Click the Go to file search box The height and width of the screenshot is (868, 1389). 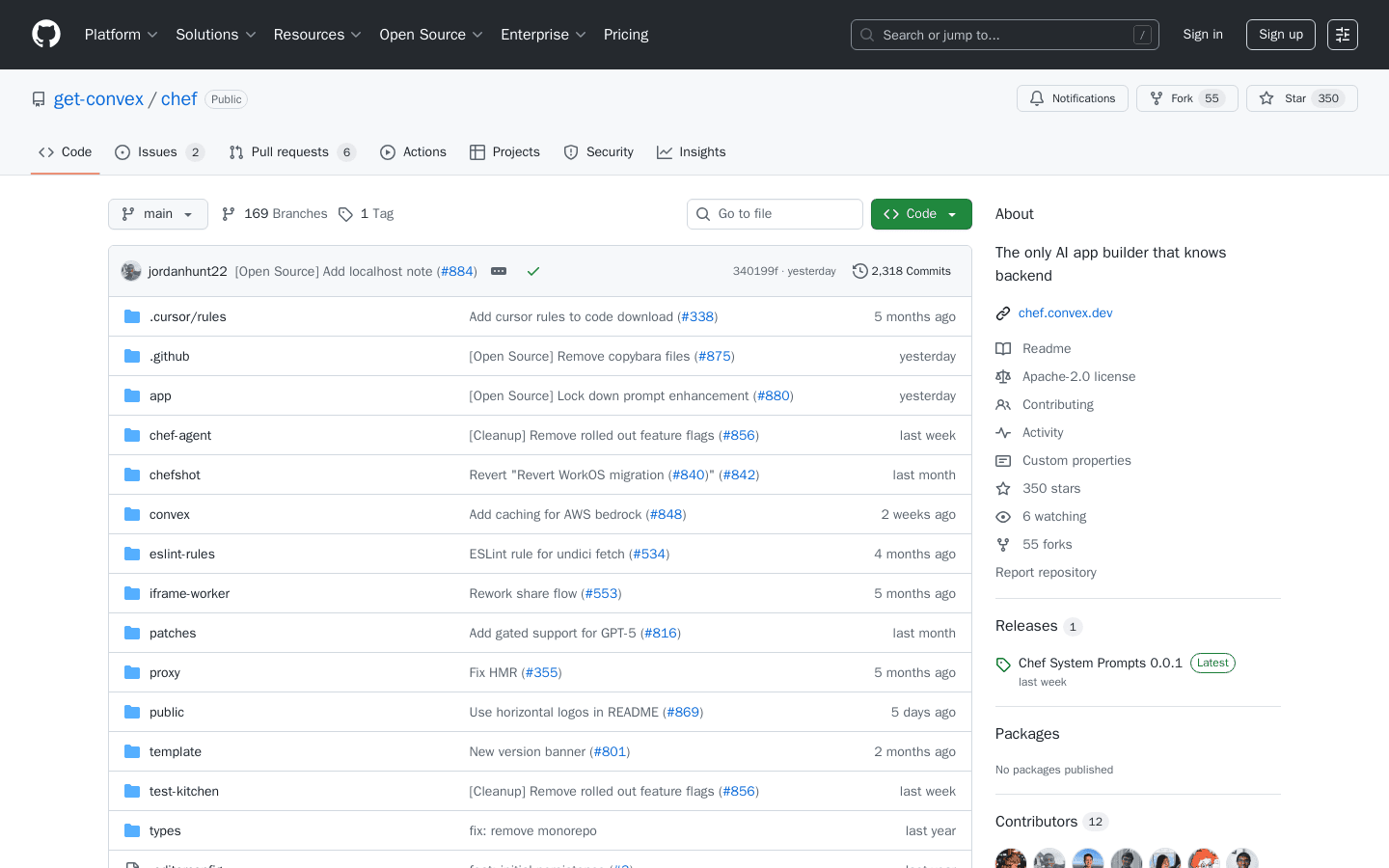775,213
